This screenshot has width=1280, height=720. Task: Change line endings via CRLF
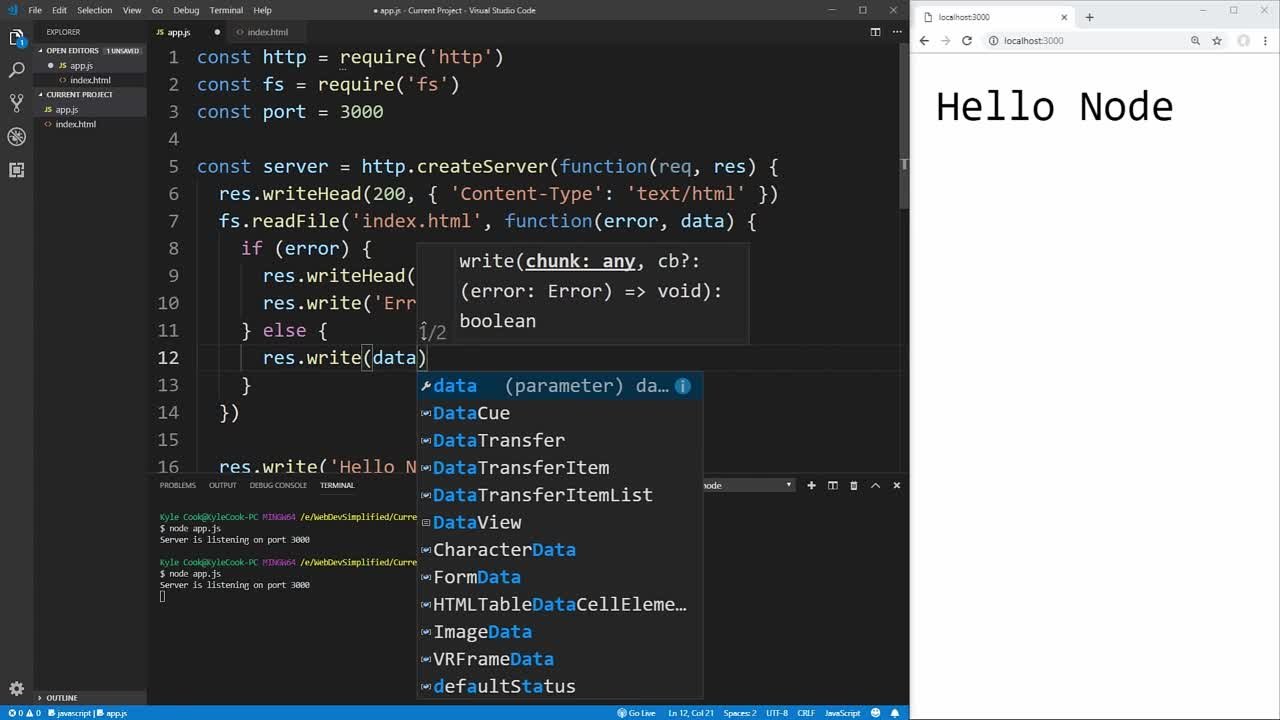806,713
